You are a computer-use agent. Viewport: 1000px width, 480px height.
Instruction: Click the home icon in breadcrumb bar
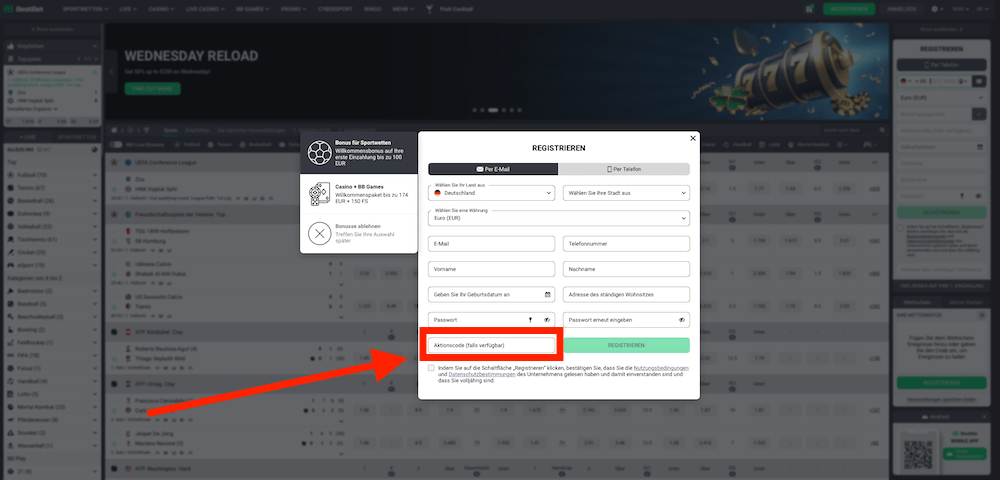[114, 130]
